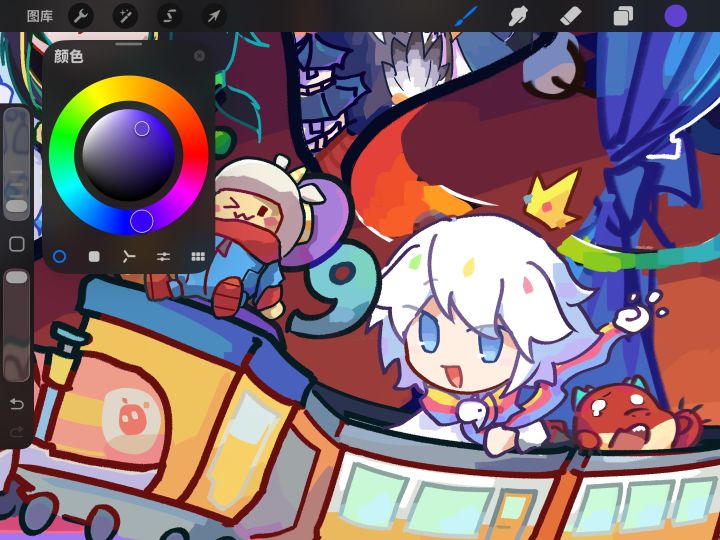Click the brush size slider handle
The width and height of the screenshot is (720, 540).
coord(17,205)
